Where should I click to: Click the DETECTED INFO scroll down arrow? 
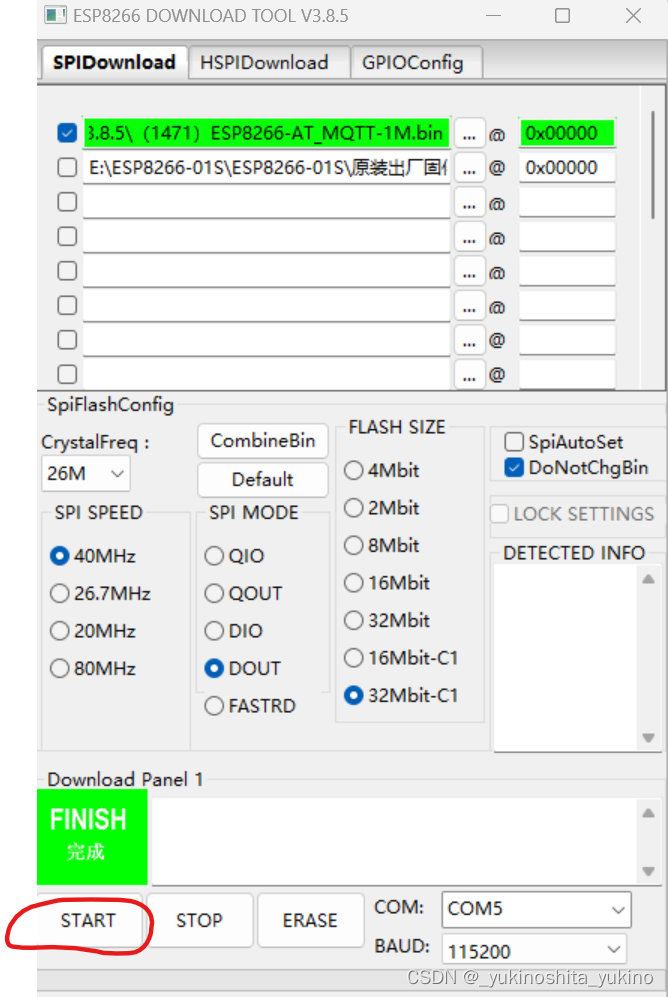648,738
